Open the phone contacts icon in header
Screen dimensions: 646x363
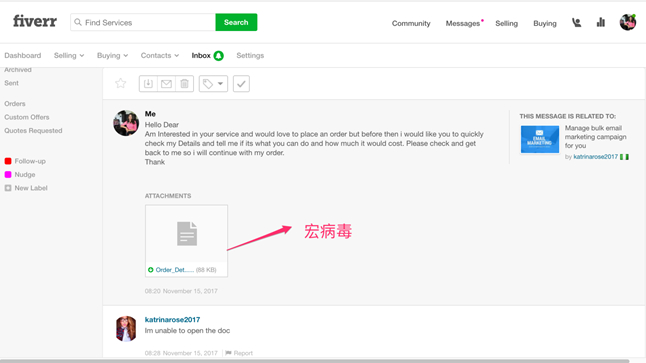pos(576,23)
